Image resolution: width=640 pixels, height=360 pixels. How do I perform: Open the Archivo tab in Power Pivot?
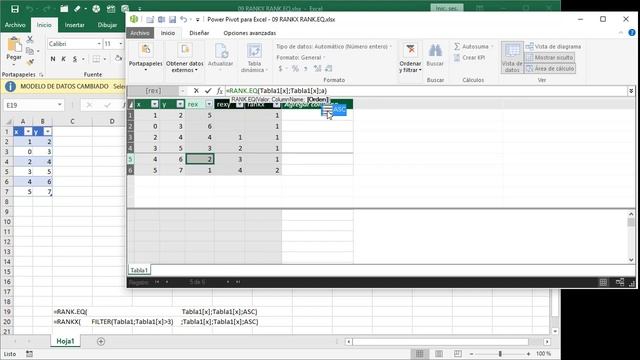[140, 33]
